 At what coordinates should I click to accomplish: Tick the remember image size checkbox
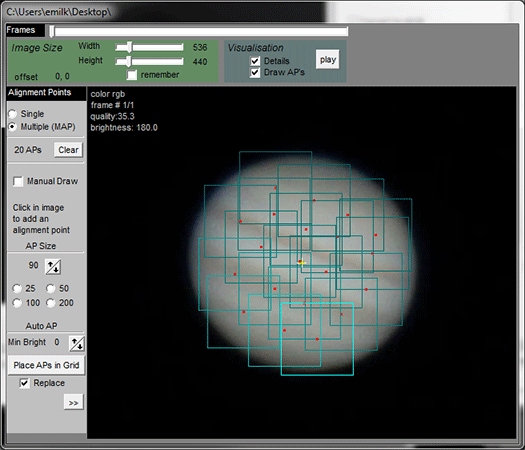pyautogui.click(x=132, y=75)
